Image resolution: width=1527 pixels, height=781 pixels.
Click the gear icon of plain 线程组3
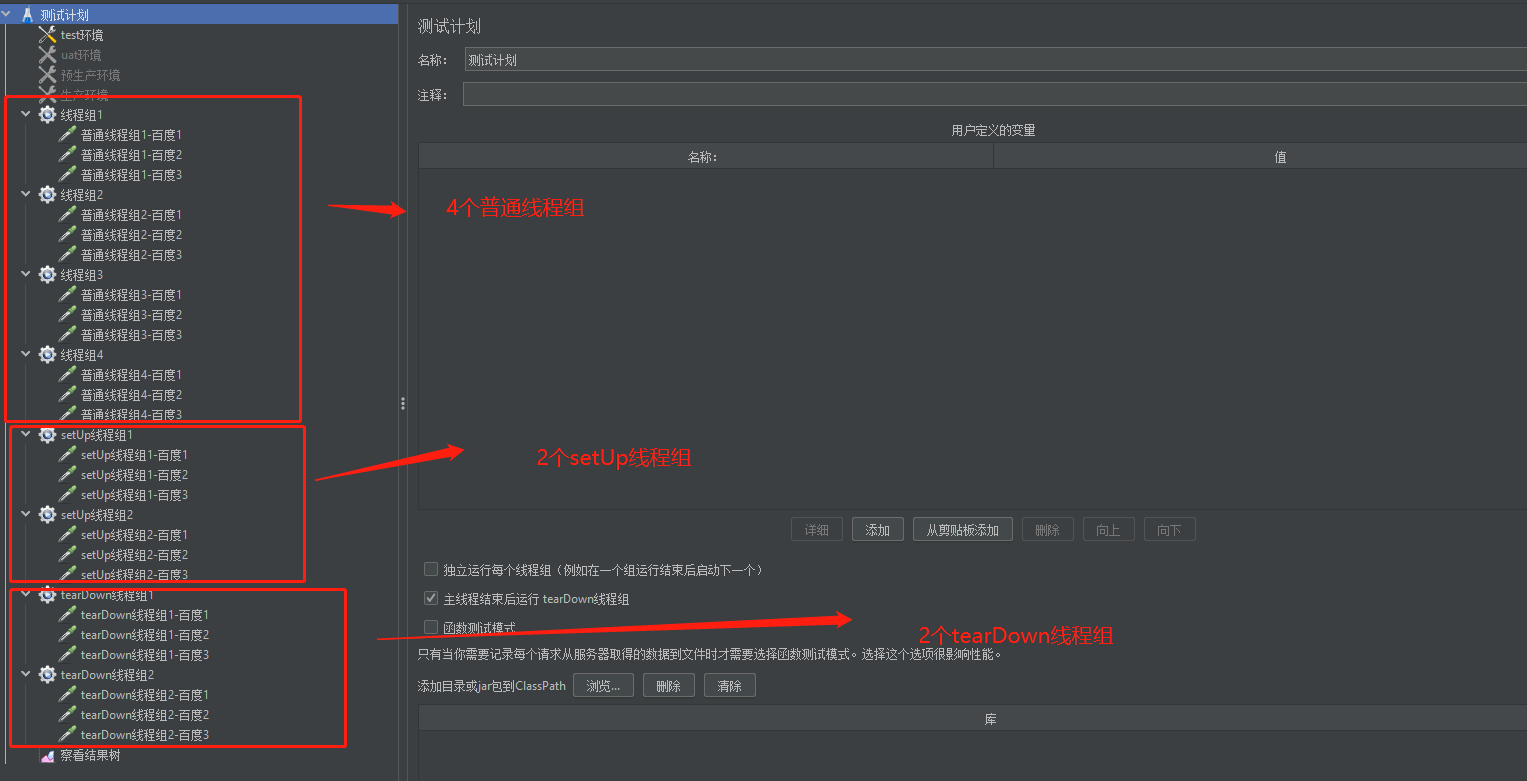pos(47,275)
